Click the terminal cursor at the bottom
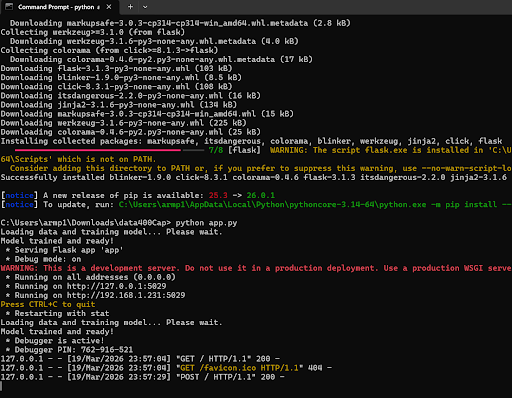This screenshot has height=398, width=512. pos(1,386)
